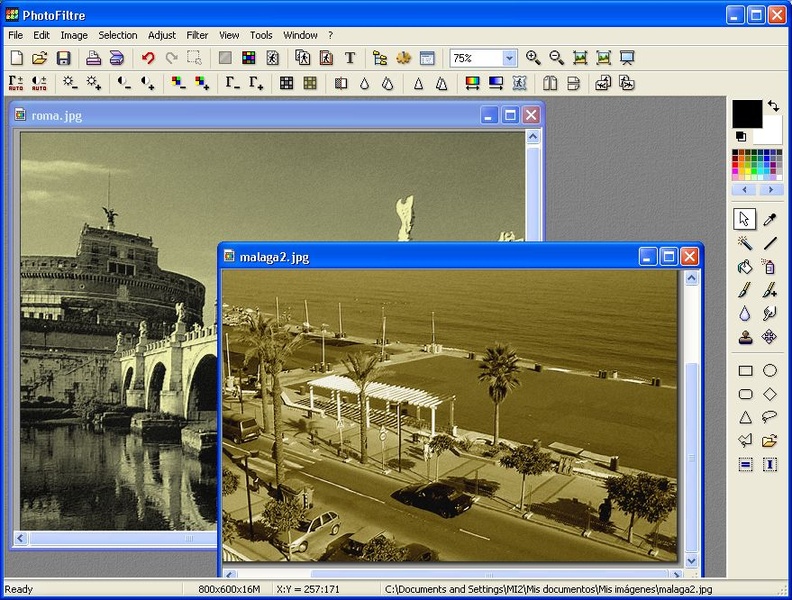Viewport: 792px width, 600px height.
Task: Open the Text tool from the toolbar
Action: point(350,58)
